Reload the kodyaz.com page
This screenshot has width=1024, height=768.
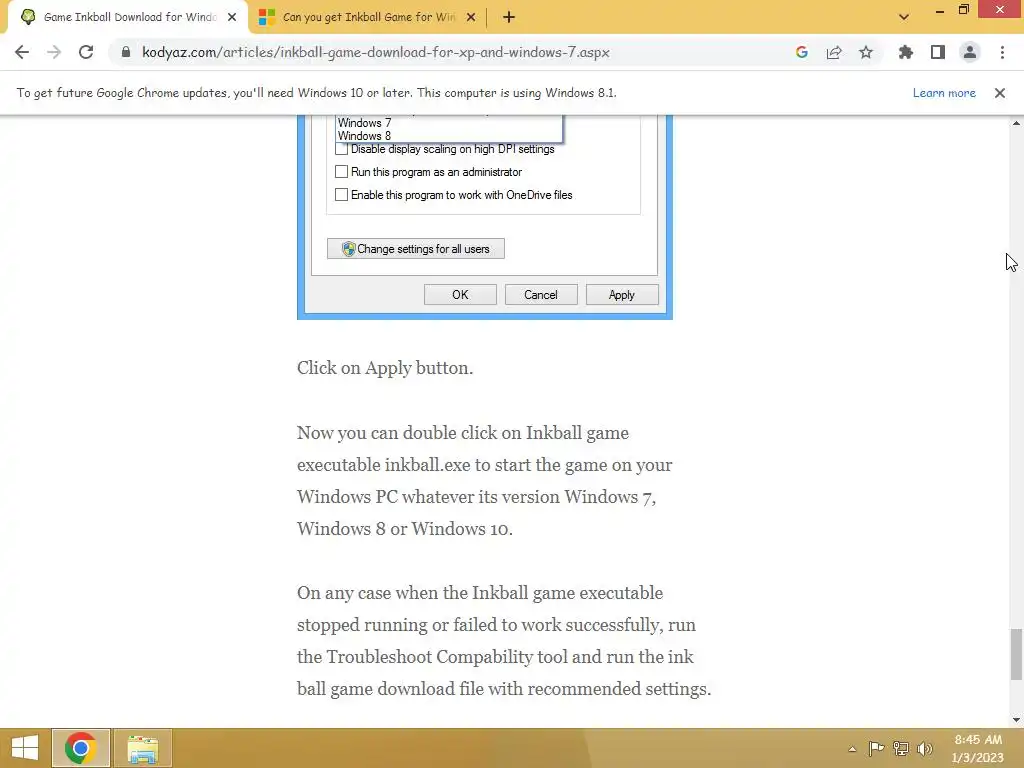[x=86, y=52]
